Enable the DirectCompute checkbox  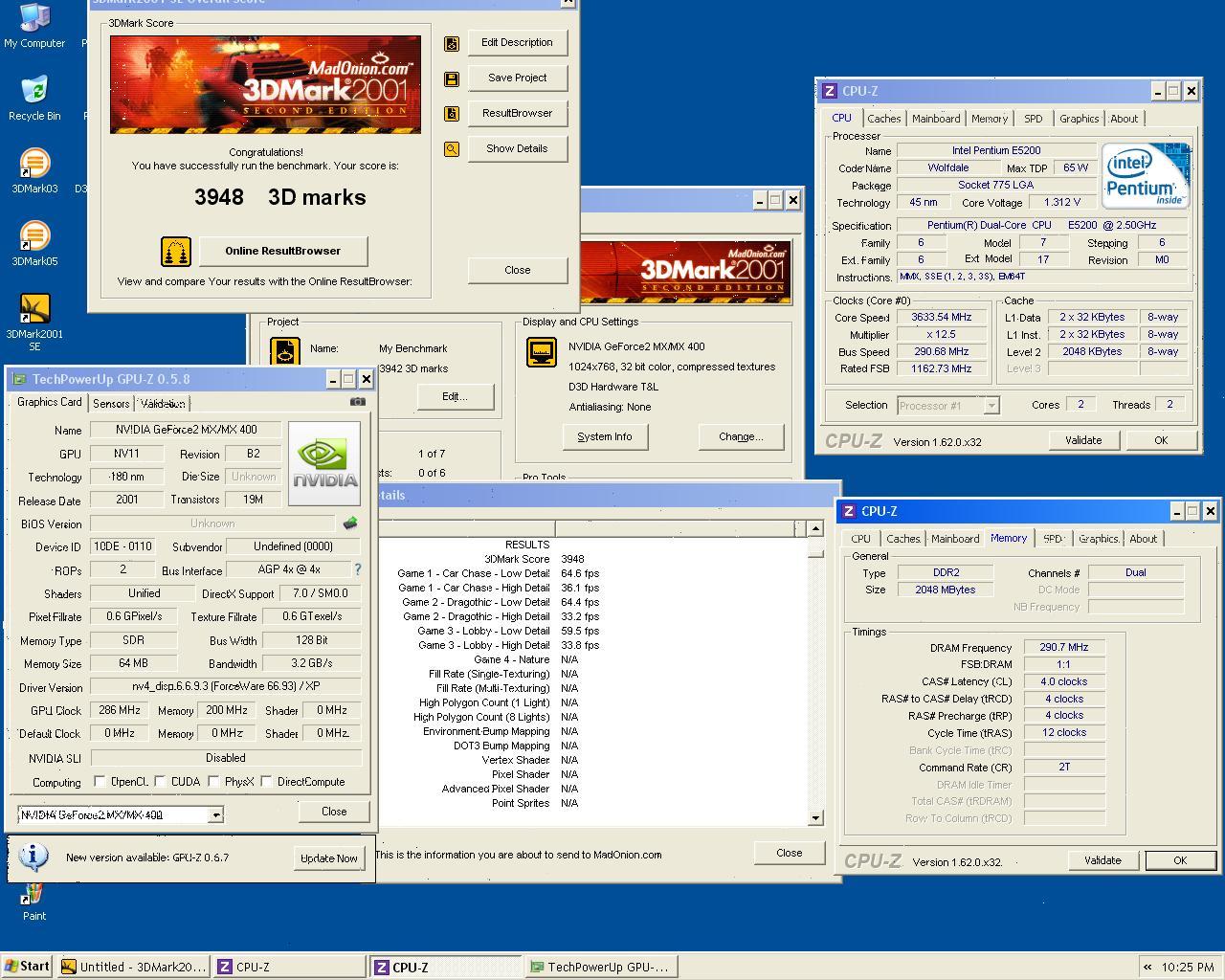pyautogui.click(x=267, y=782)
